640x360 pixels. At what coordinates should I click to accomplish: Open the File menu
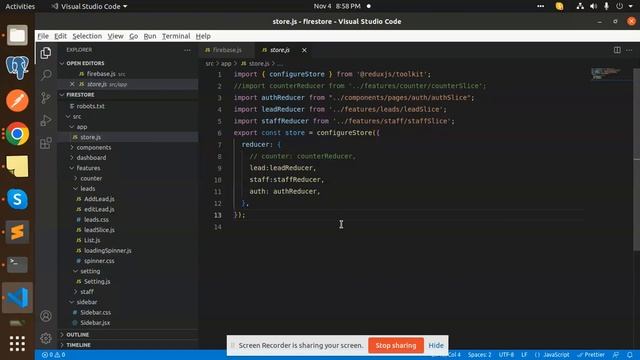tap(43, 36)
